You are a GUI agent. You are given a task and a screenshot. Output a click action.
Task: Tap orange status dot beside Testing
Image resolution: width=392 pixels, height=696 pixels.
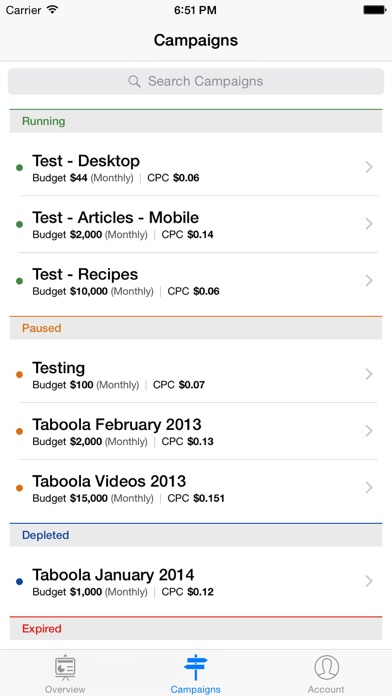pos(20,375)
